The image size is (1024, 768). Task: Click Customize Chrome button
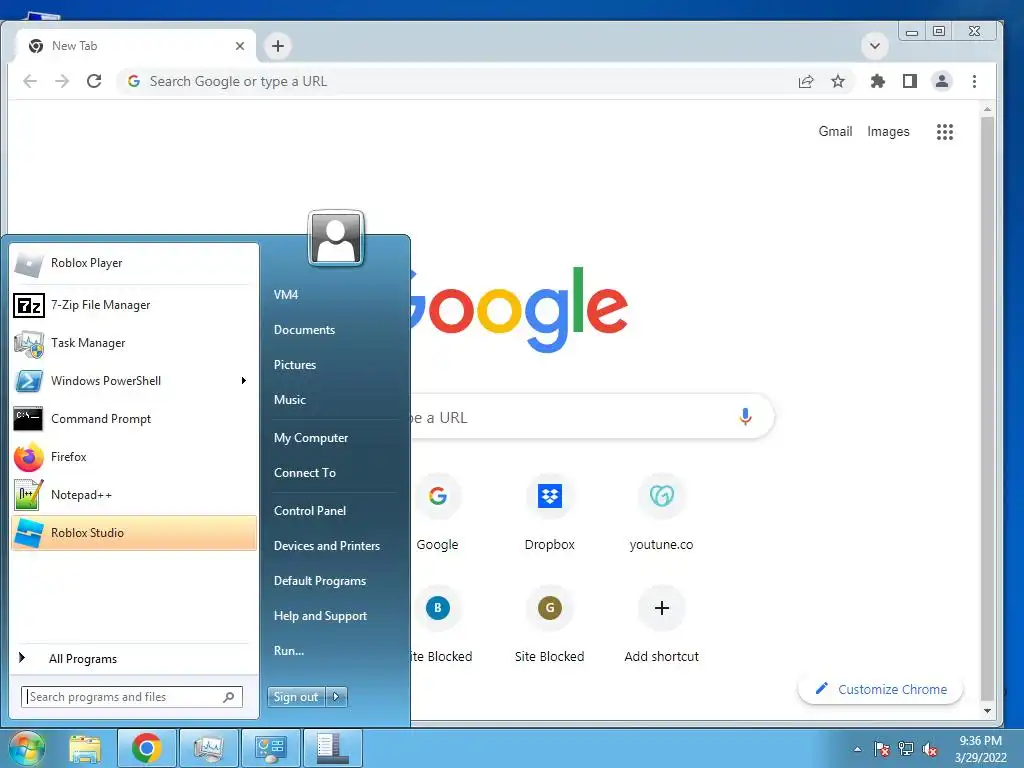coord(881,689)
